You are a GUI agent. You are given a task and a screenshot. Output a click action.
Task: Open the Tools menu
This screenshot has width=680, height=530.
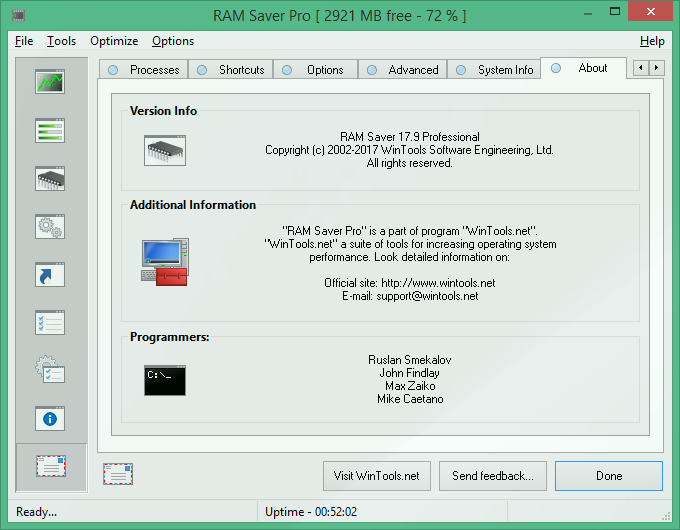coord(61,41)
